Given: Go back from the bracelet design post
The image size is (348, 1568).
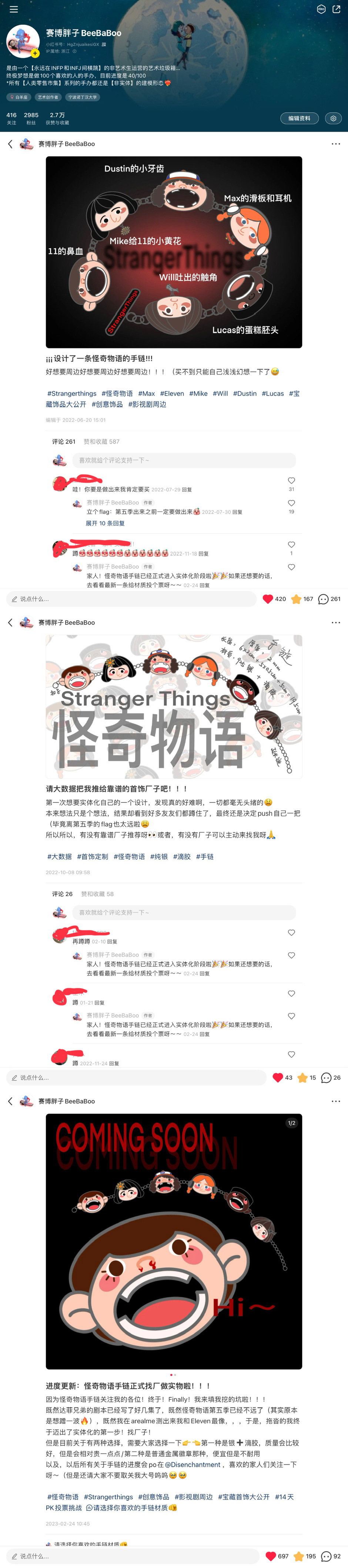Looking at the screenshot, I should 10,144.
